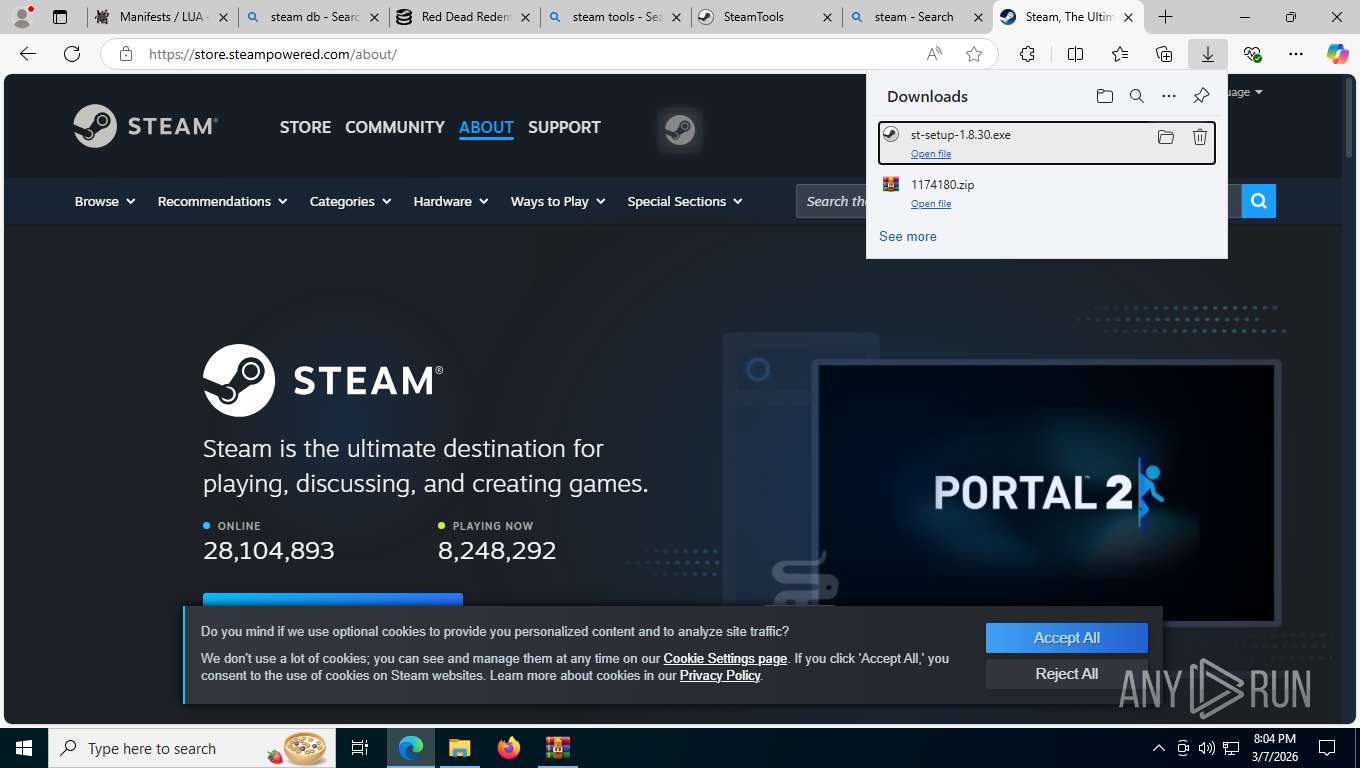Click the browser address bar URL

[273, 54]
